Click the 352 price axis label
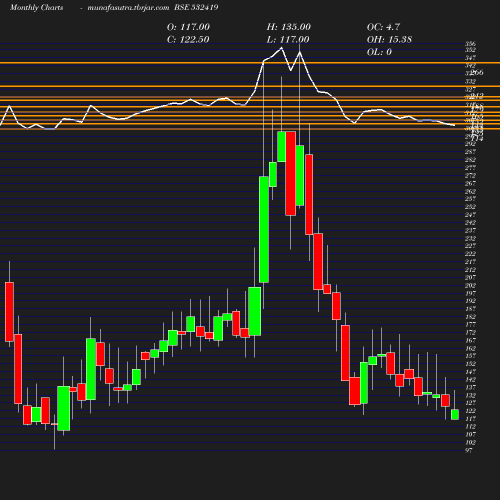Screen dimensions: 500x500 (470, 50)
